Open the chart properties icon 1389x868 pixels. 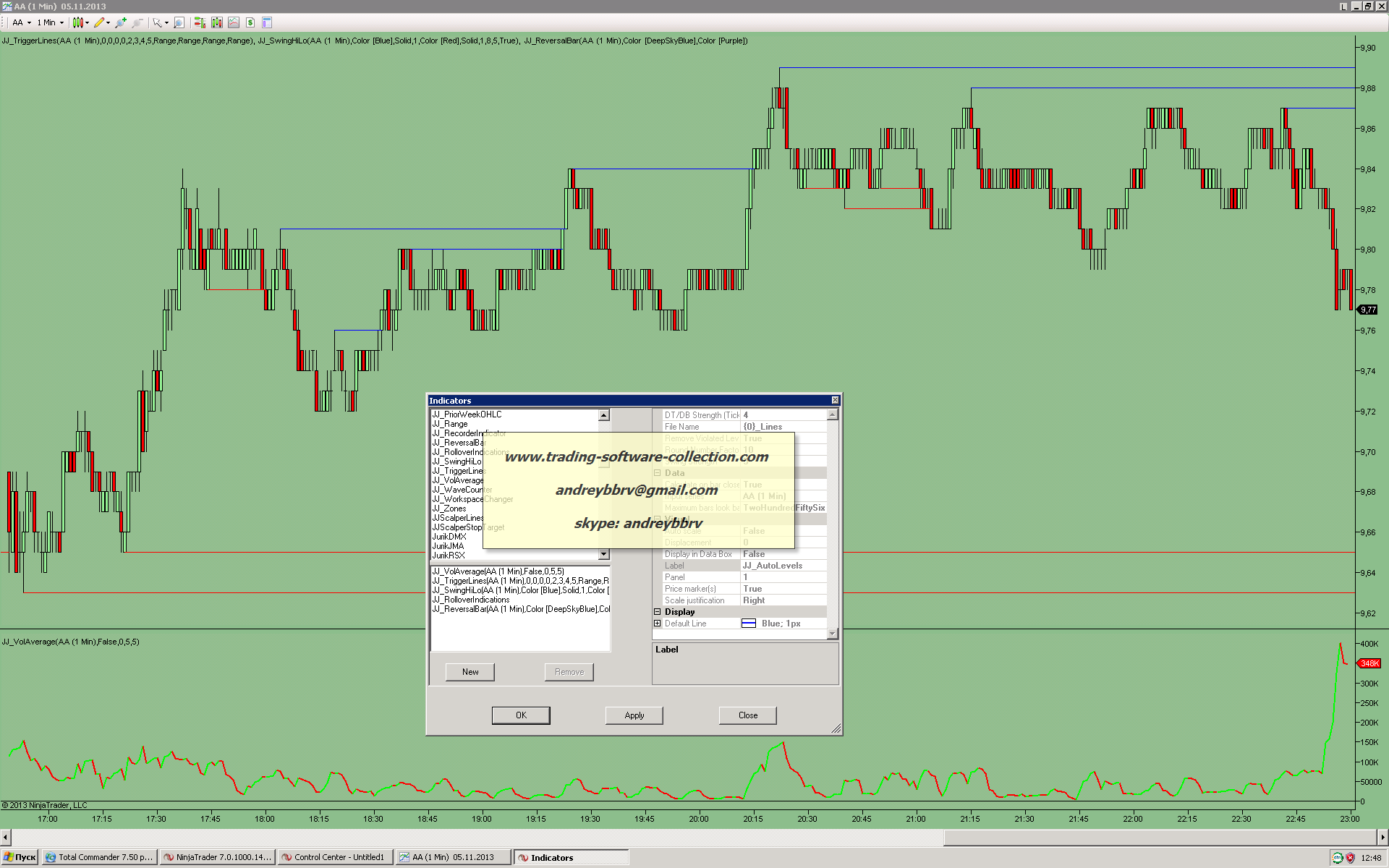(267, 22)
